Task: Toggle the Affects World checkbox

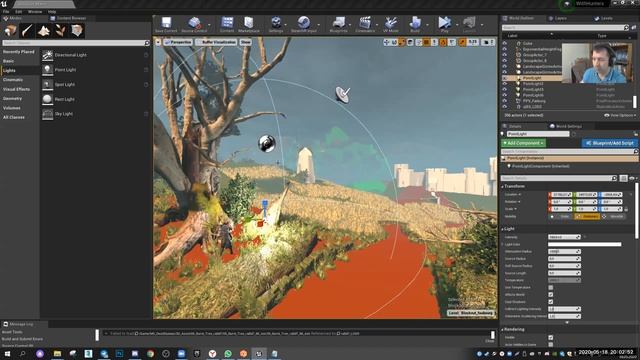Action: pyautogui.click(x=551, y=295)
